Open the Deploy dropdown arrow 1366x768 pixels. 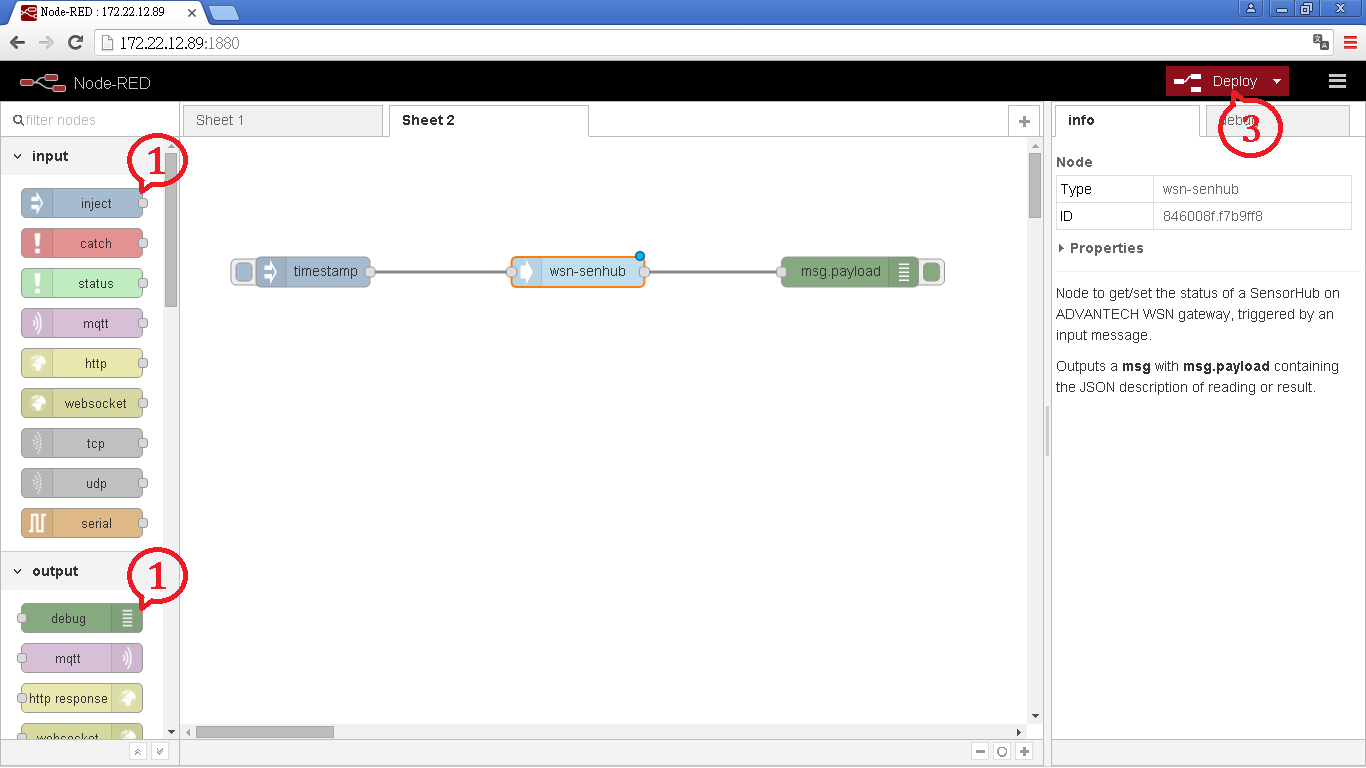coord(1277,82)
